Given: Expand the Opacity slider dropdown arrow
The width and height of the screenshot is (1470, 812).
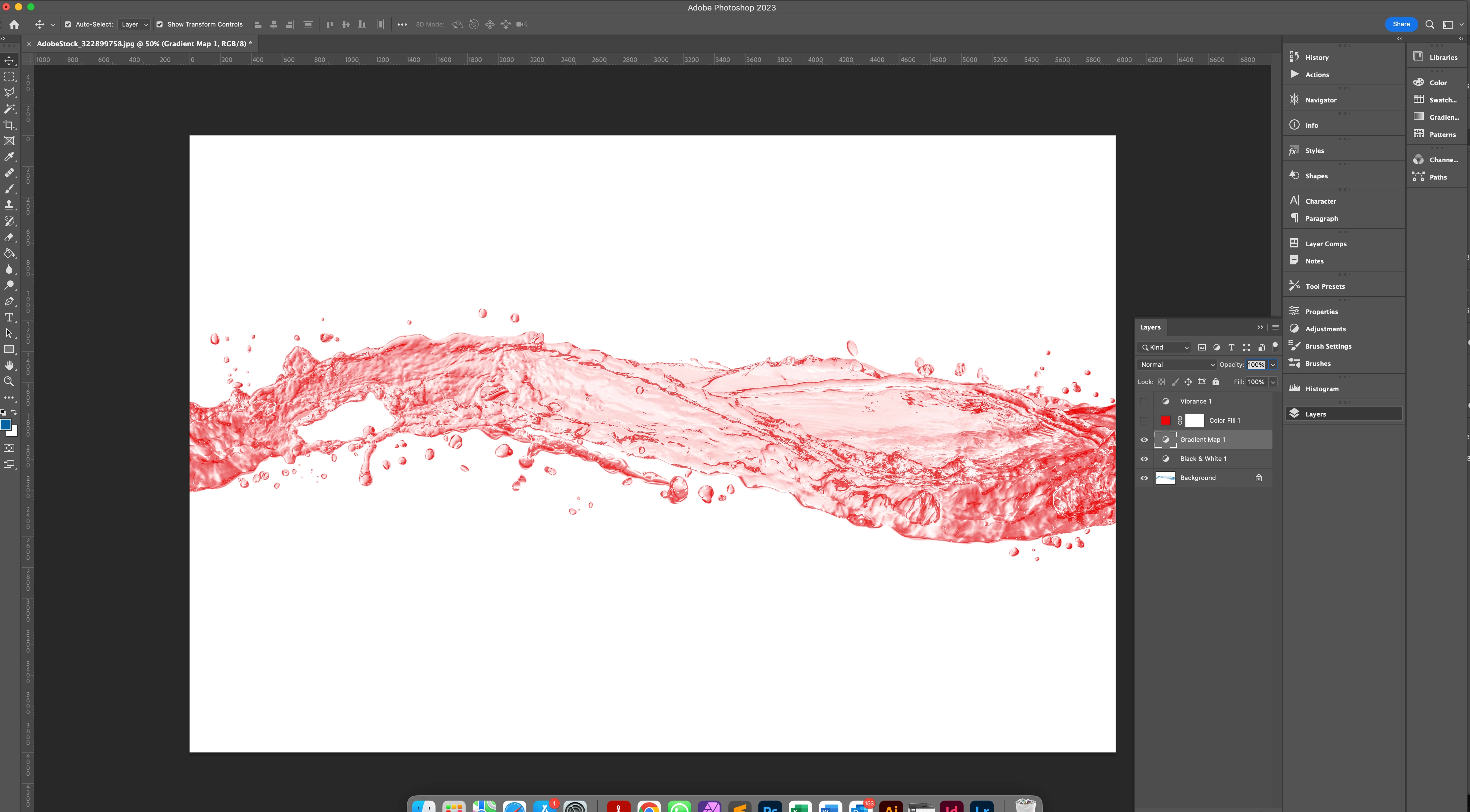Looking at the screenshot, I should 1272,365.
